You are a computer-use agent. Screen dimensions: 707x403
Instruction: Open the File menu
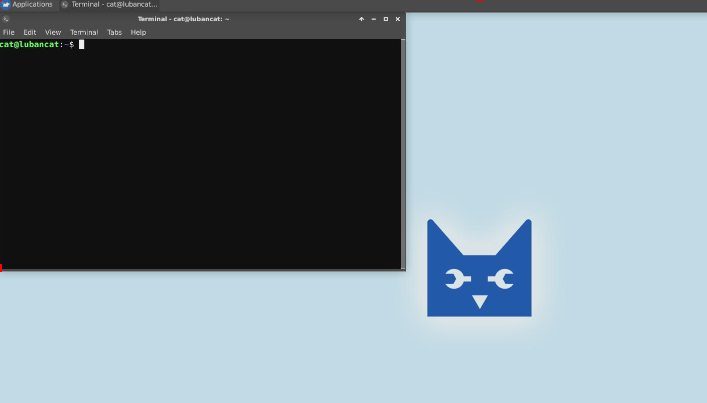9,32
